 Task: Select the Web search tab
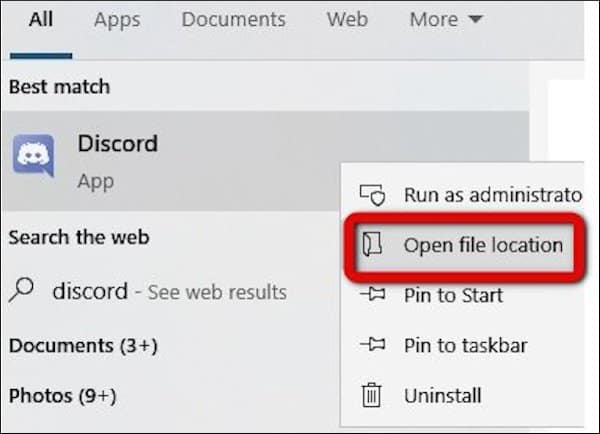(347, 19)
